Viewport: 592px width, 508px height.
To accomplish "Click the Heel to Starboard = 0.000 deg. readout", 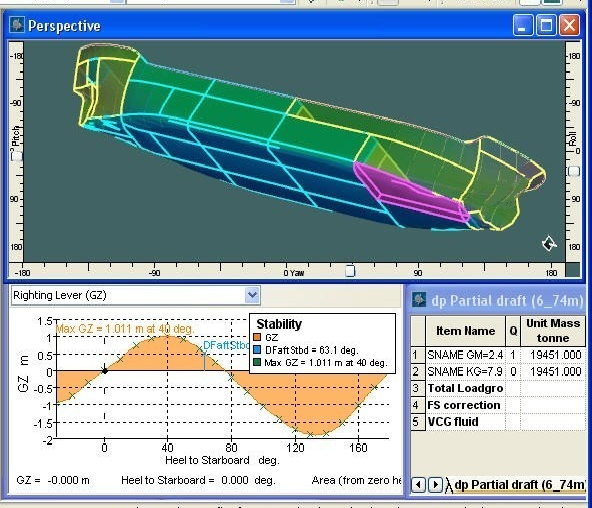I will click(198, 480).
